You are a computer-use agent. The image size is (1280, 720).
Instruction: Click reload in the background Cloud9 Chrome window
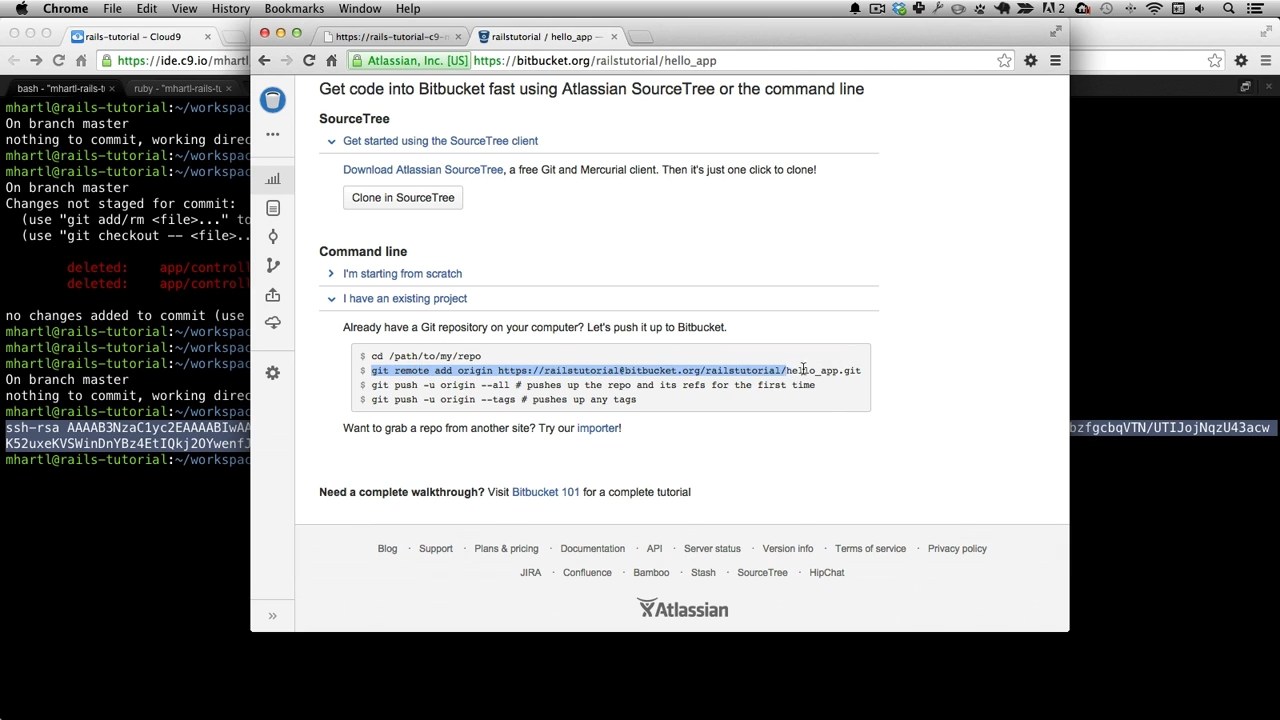click(58, 61)
